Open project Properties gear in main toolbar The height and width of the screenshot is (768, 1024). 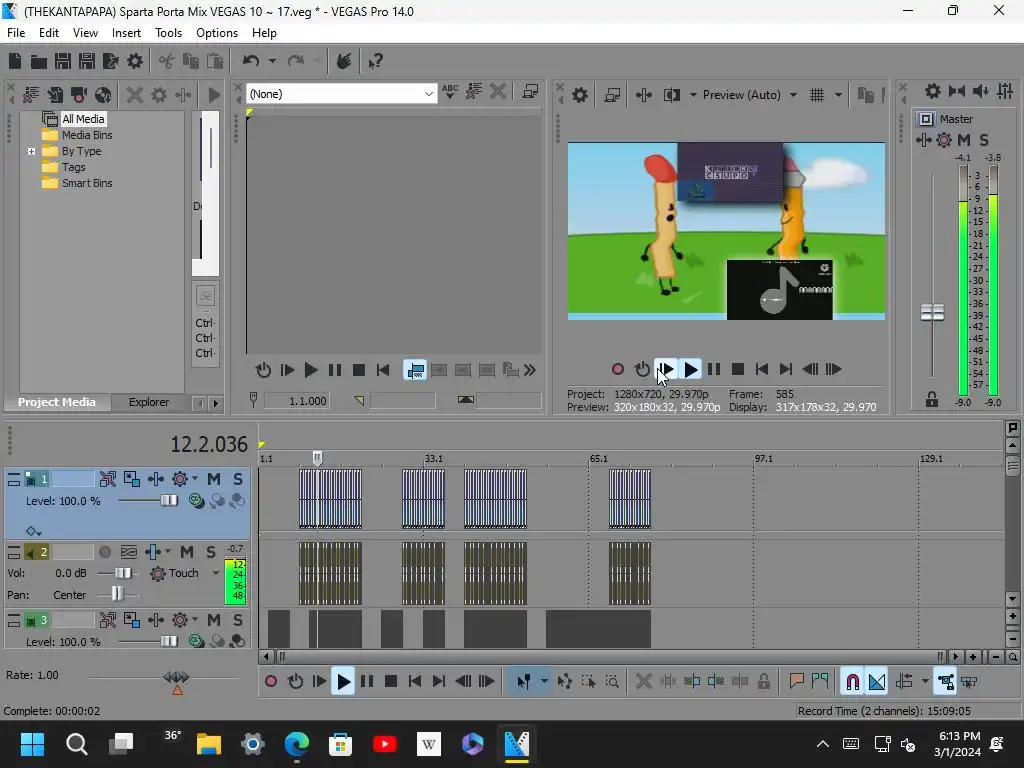[135, 61]
